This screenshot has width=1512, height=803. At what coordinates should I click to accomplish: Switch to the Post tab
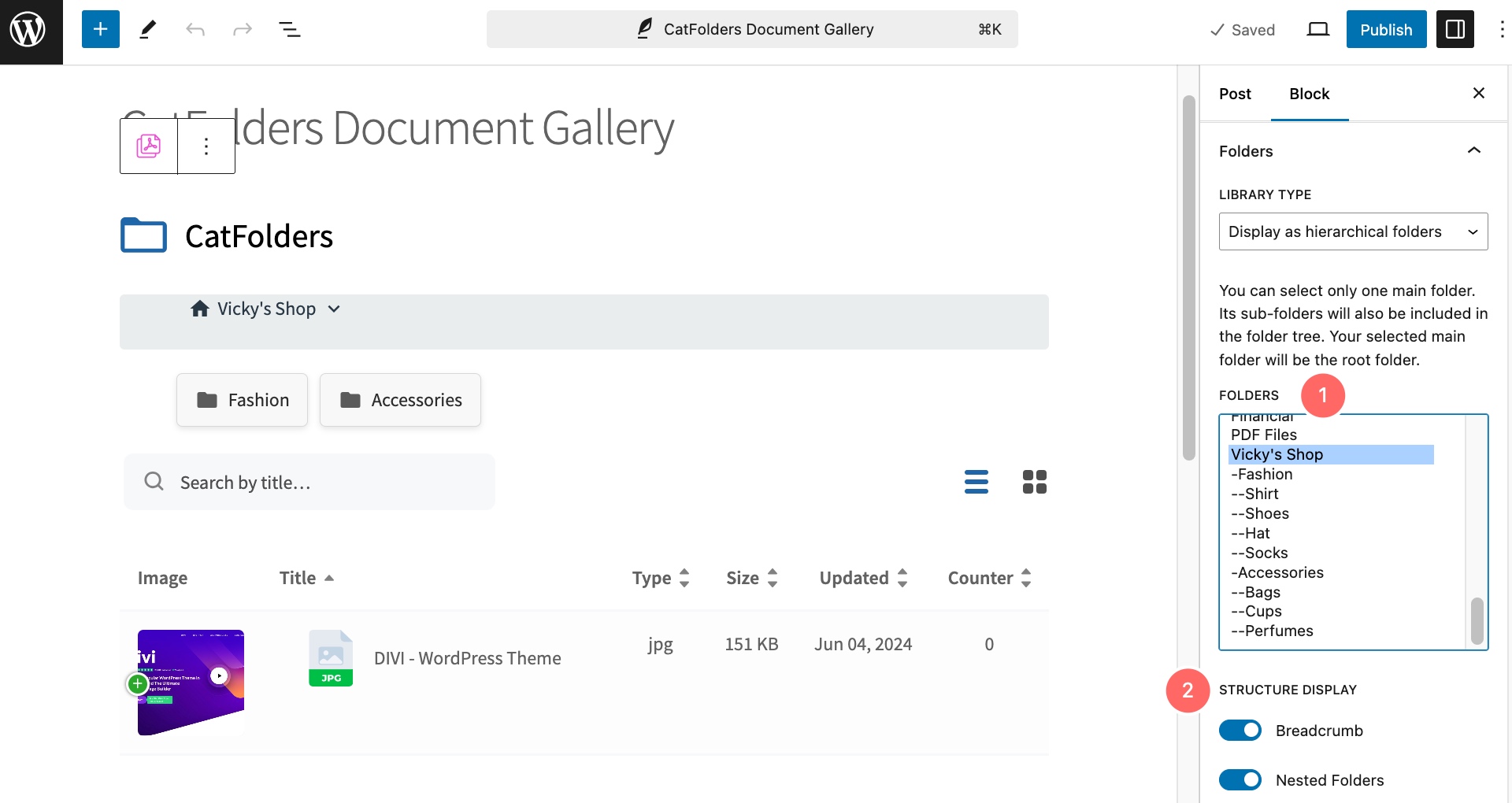click(1234, 94)
